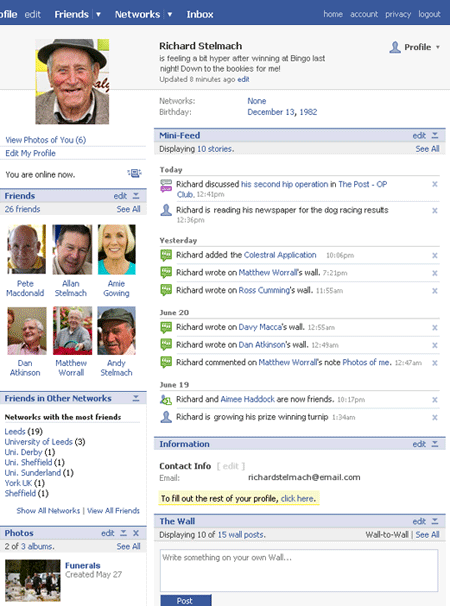
Task: Open Friends in the top navigation
Action: coord(71,14)
